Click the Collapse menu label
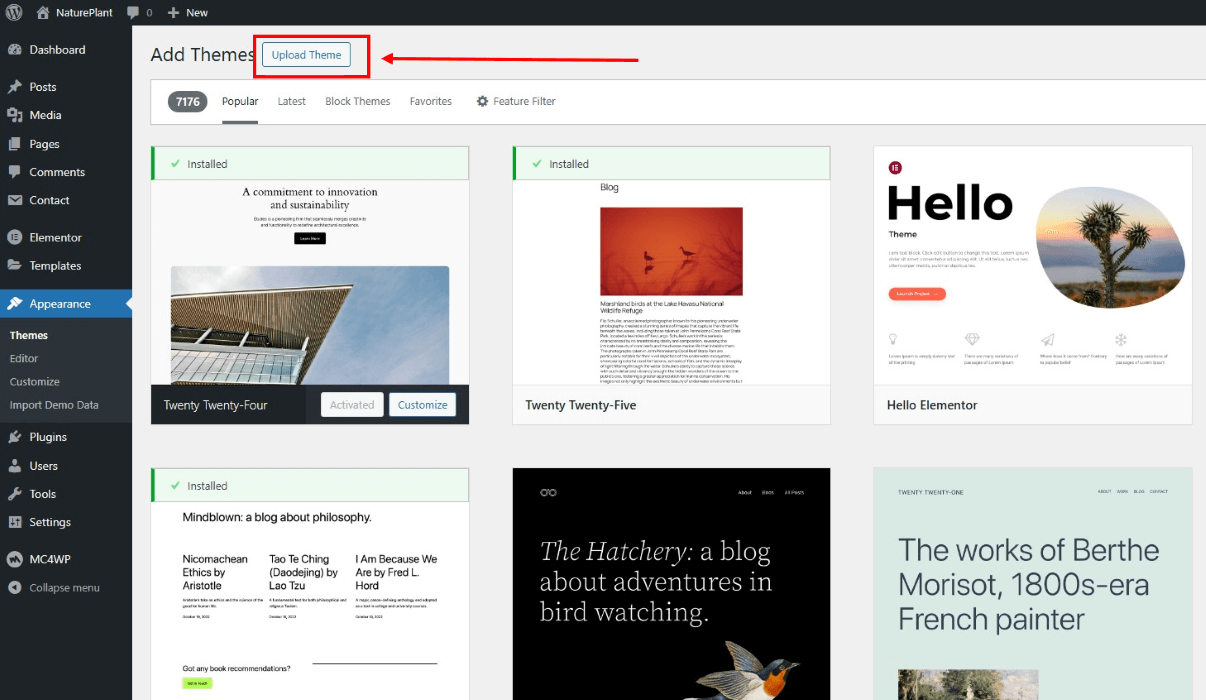Screen dimensions: 1206x700 coord(65,588)
